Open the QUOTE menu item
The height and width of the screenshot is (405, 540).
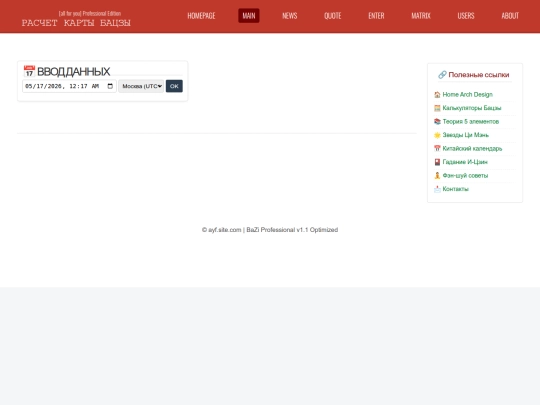coord(332,16)
